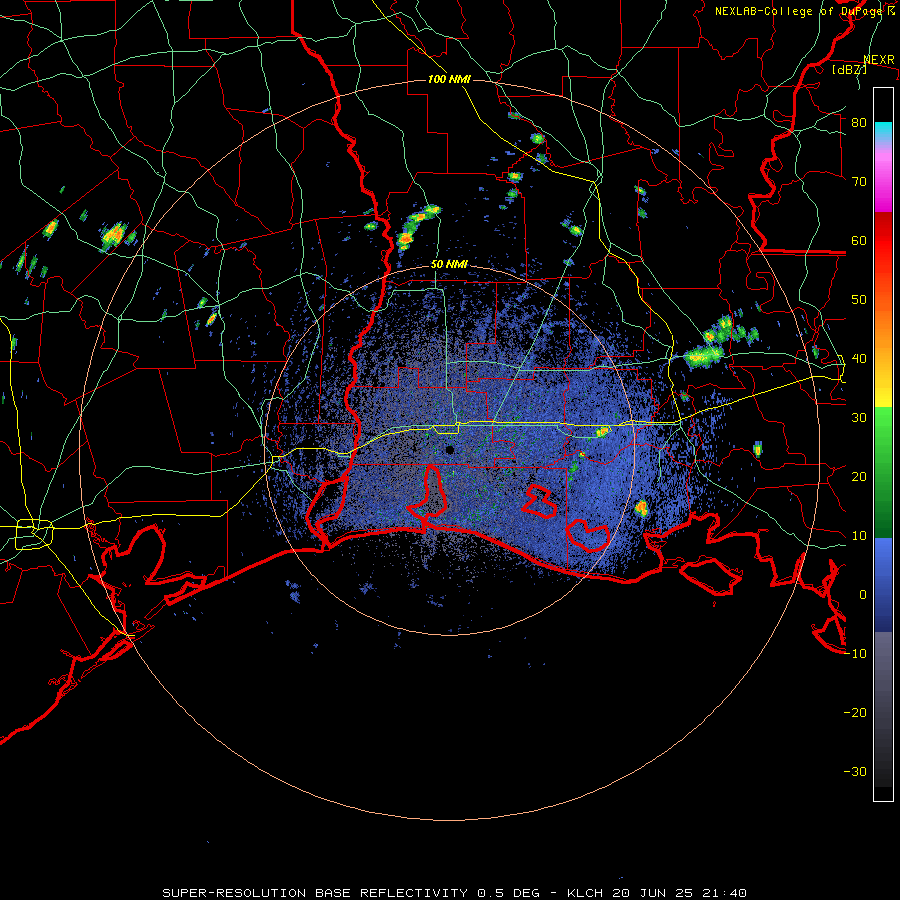
Task: Select the 10 value on the dBZ scale
Action: (859, 536)
